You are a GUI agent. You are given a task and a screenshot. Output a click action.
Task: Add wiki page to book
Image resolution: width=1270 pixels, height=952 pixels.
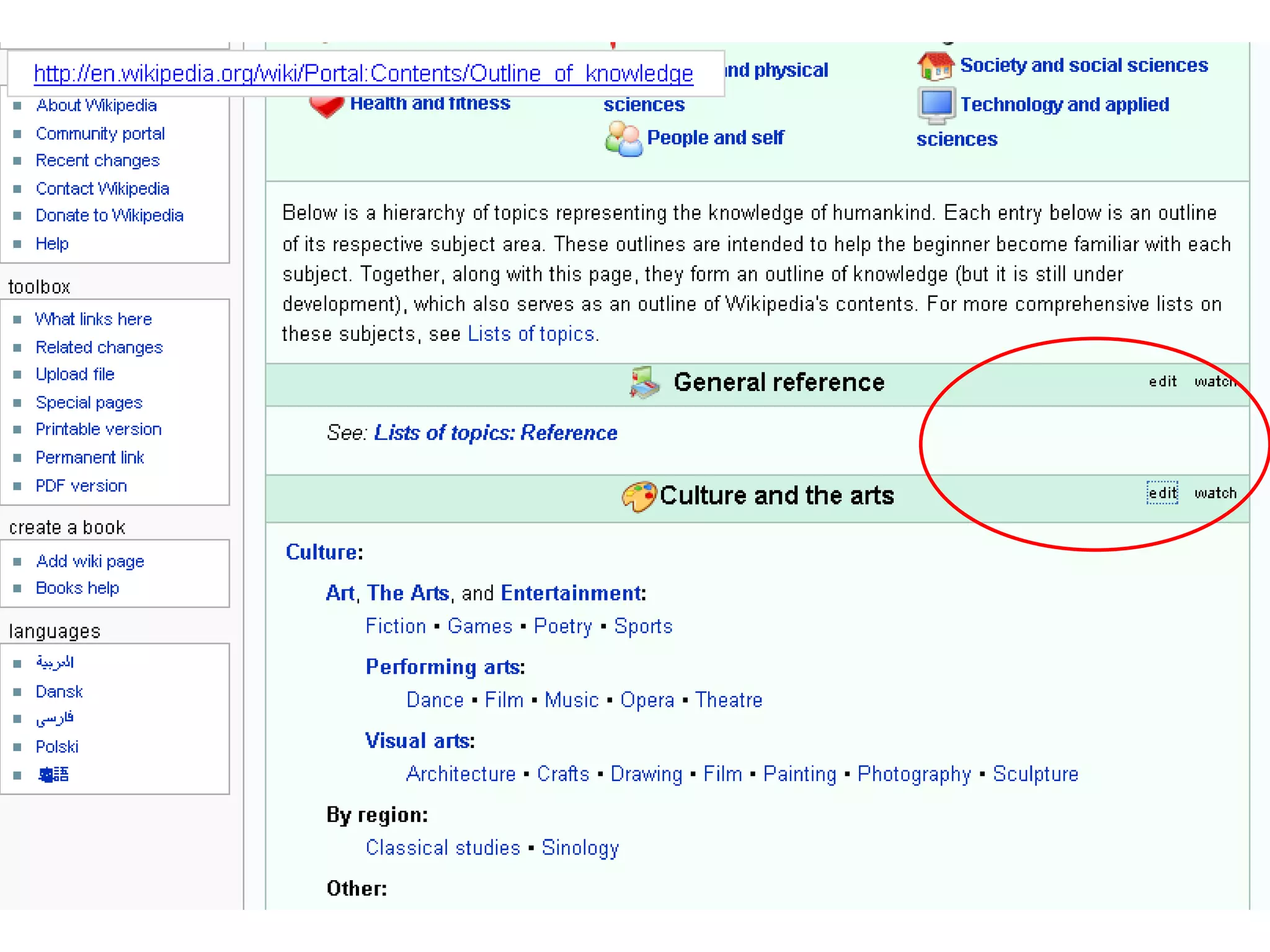tap(90, 562)
